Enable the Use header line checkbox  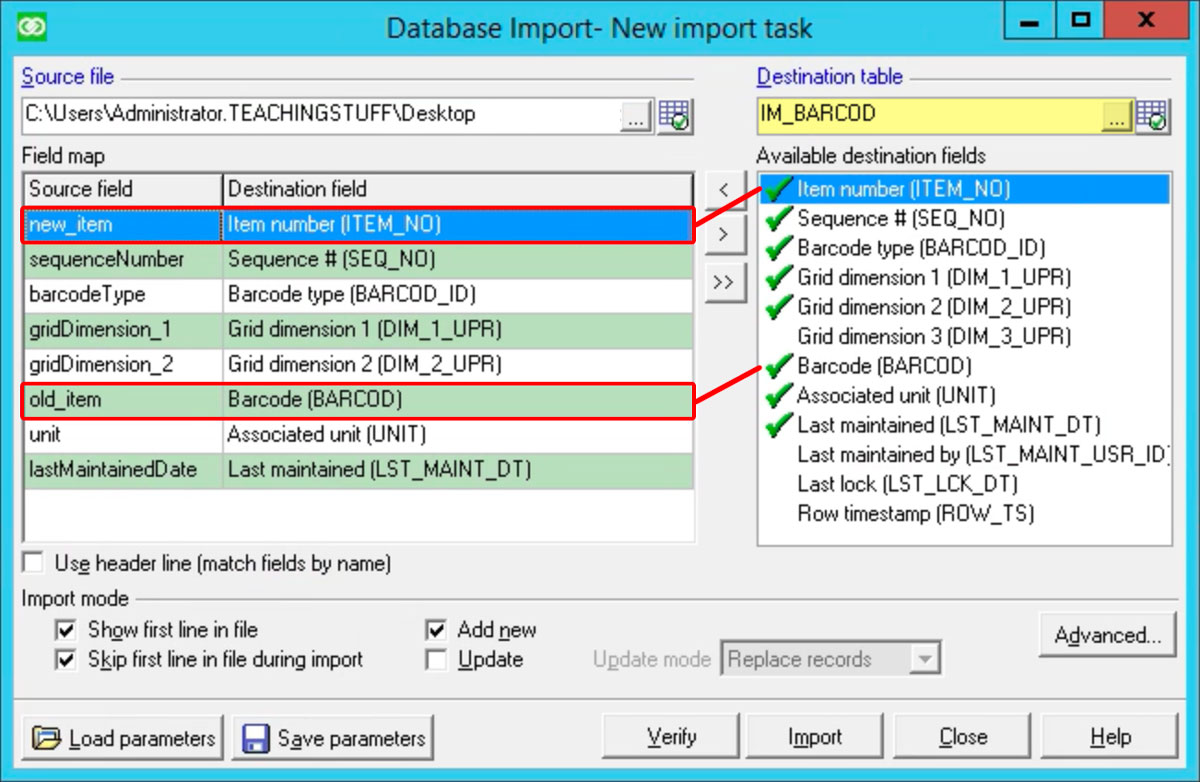coord(31,564)
